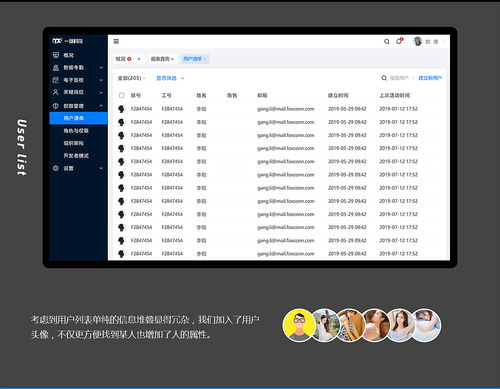Close the 概况 page tab

(139, 59)
